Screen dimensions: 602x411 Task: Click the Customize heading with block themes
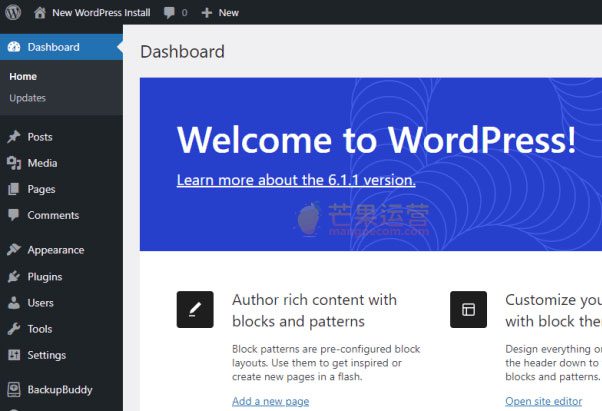[554, 310]
